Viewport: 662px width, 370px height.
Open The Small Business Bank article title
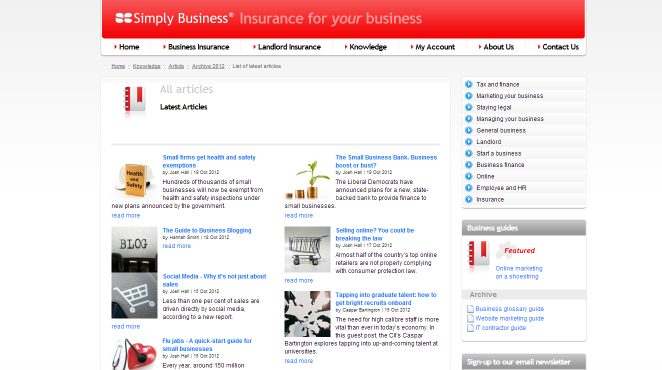tap(386, 161)
